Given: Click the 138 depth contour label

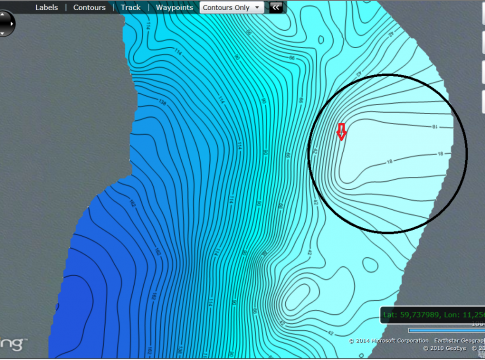Looking at the screenshot, I should click(162, 102).
